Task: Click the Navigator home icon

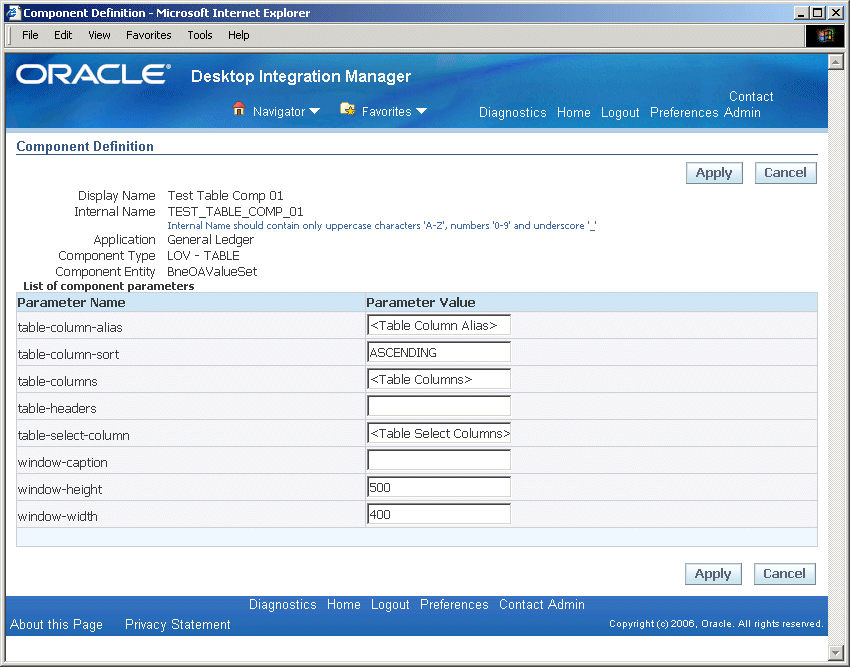Action: click(239, 109)
